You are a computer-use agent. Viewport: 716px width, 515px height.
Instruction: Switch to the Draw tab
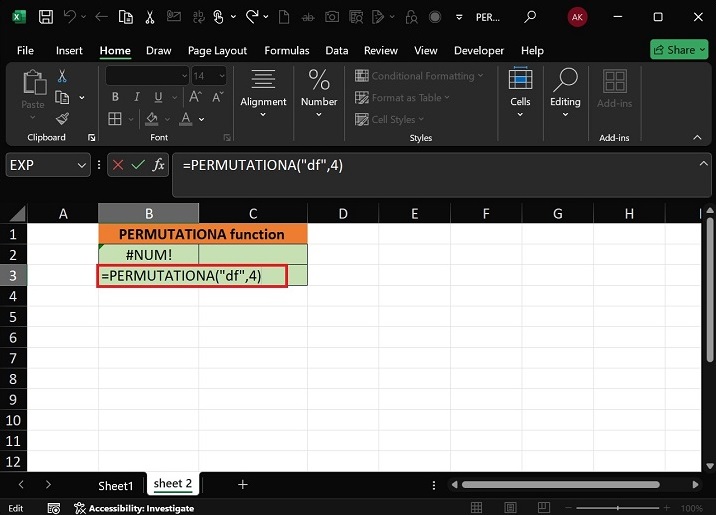coord(158,50)
